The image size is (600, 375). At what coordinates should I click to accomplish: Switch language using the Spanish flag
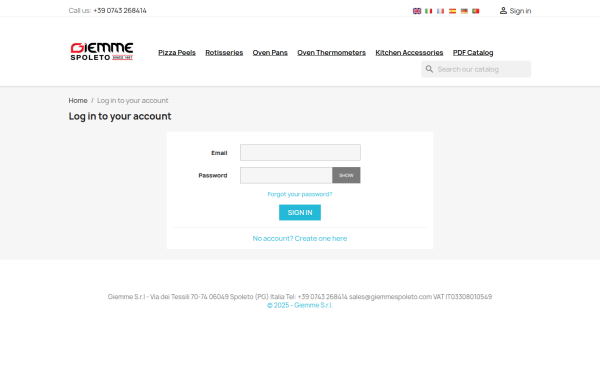point(452,11)
